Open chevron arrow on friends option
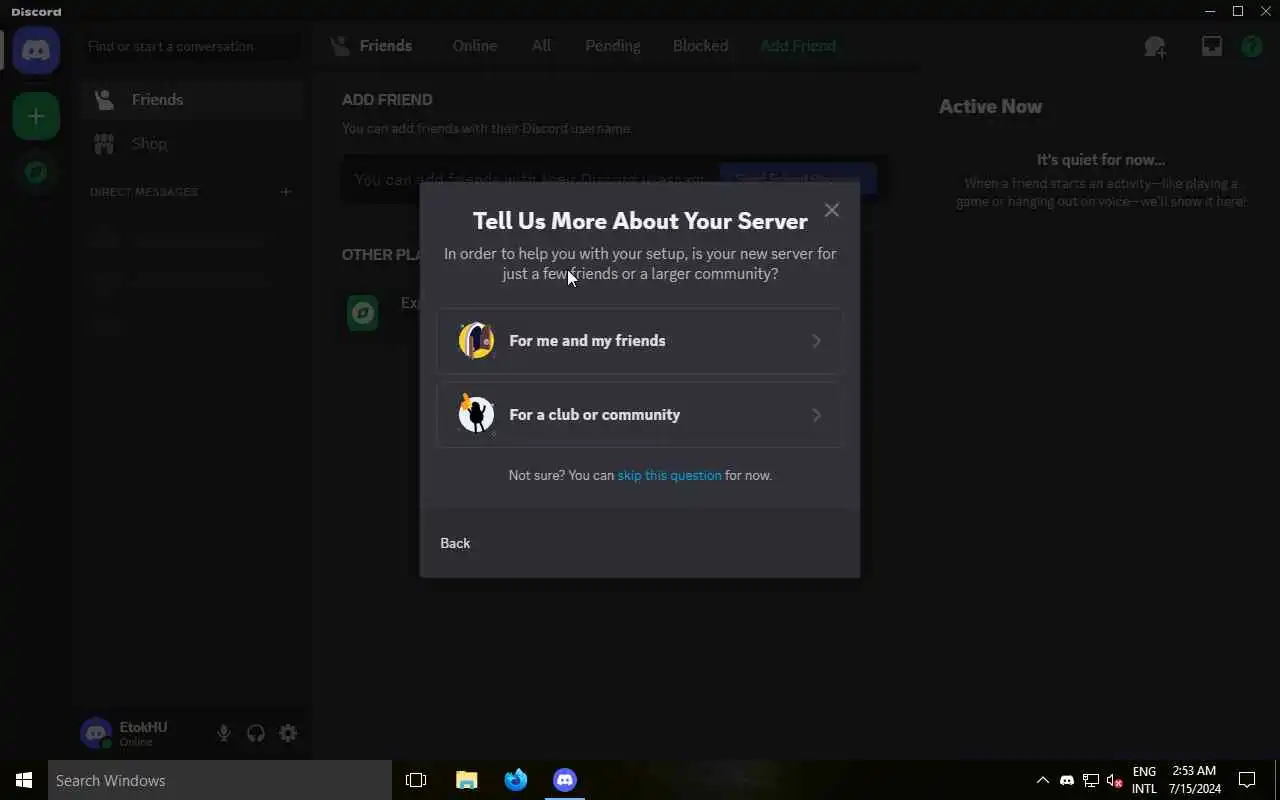1280x800 pixels. (x=816, y=341)
